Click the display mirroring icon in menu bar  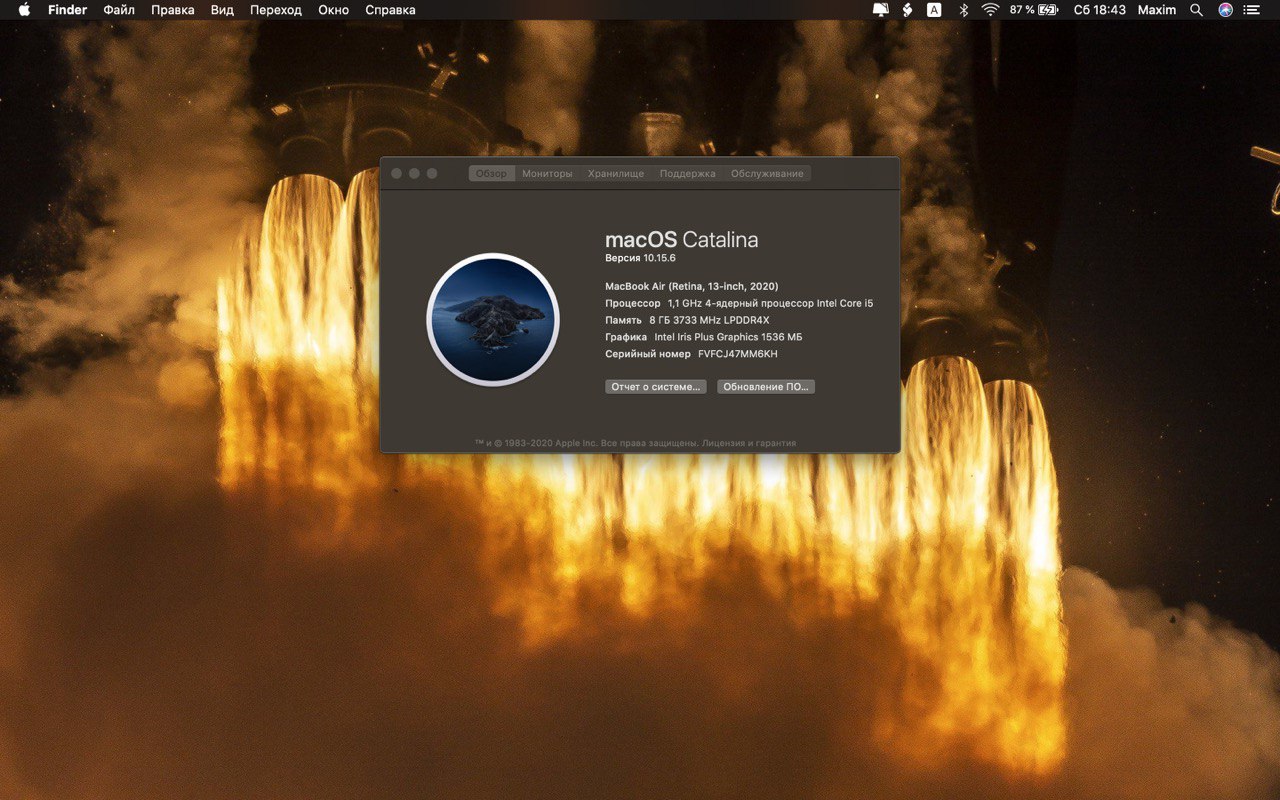[x=880, y=10]
